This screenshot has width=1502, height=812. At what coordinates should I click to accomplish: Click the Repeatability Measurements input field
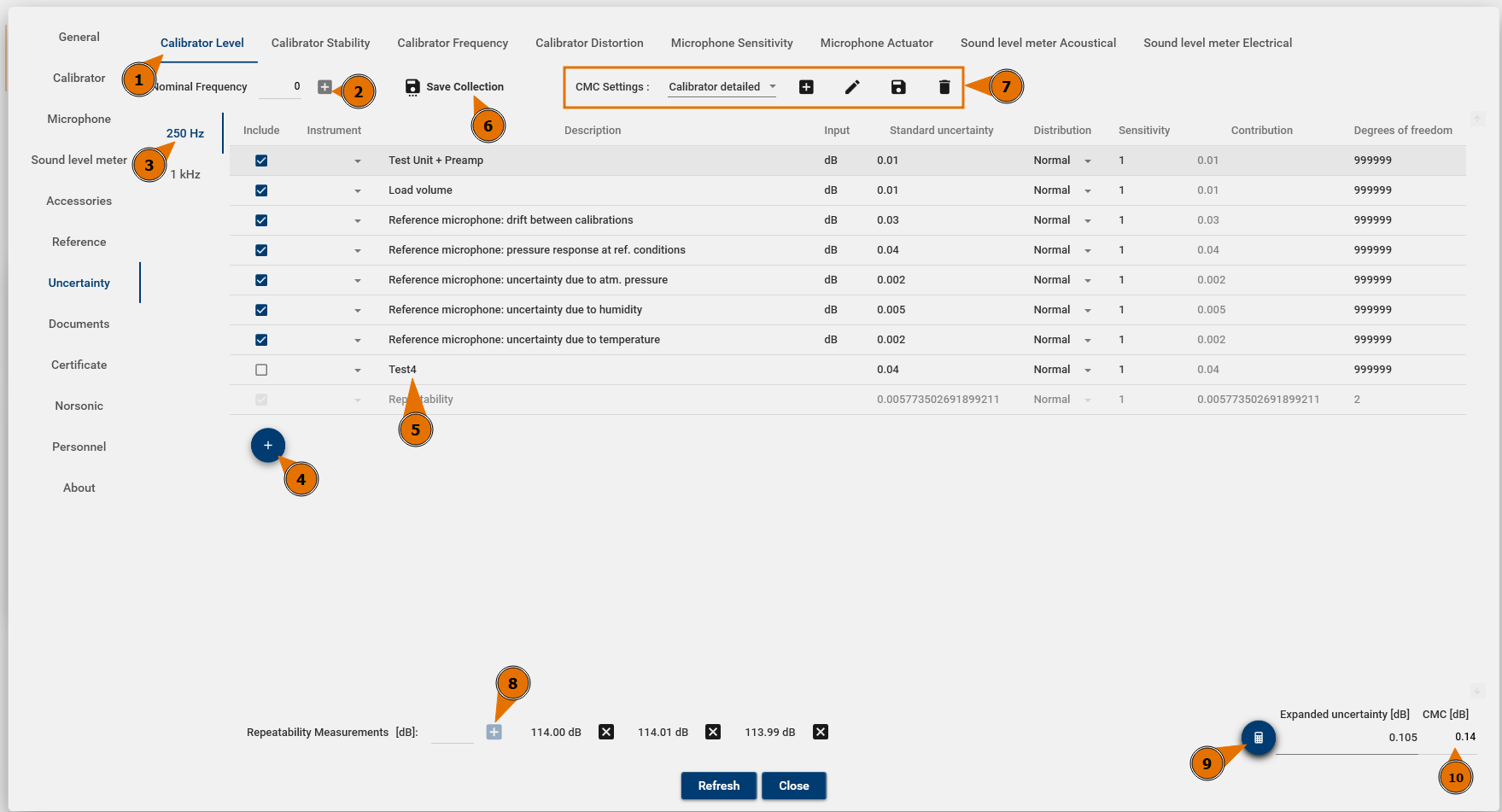(x=453, y=732)
